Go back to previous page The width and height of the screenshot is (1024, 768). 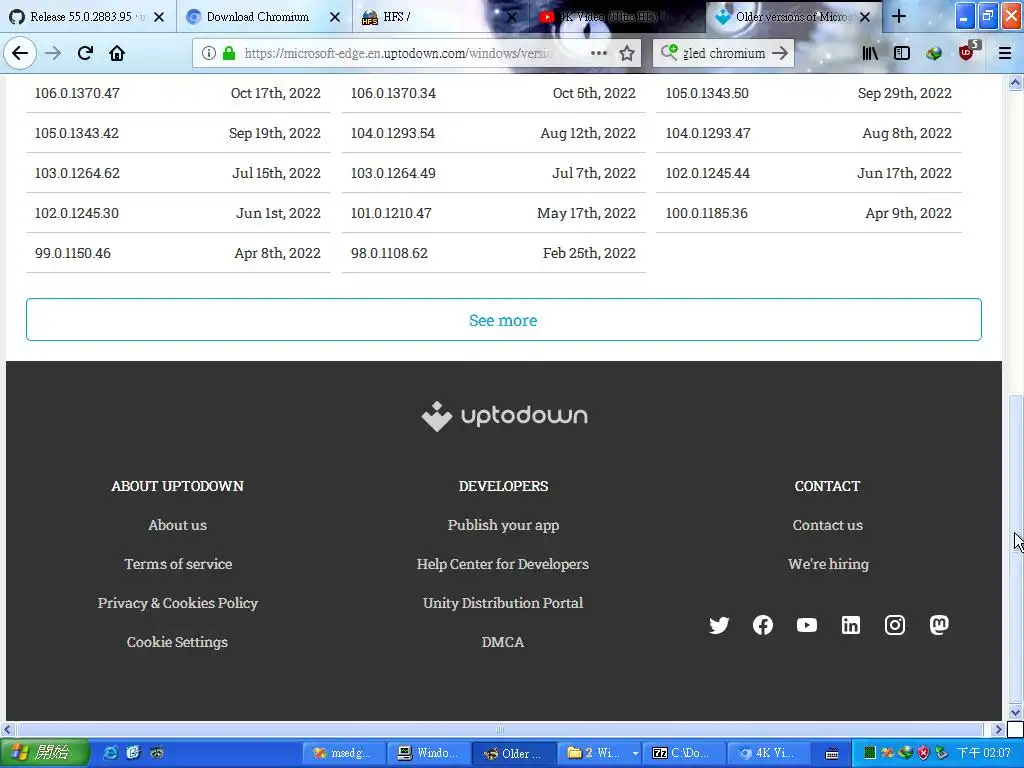(20, 53)
